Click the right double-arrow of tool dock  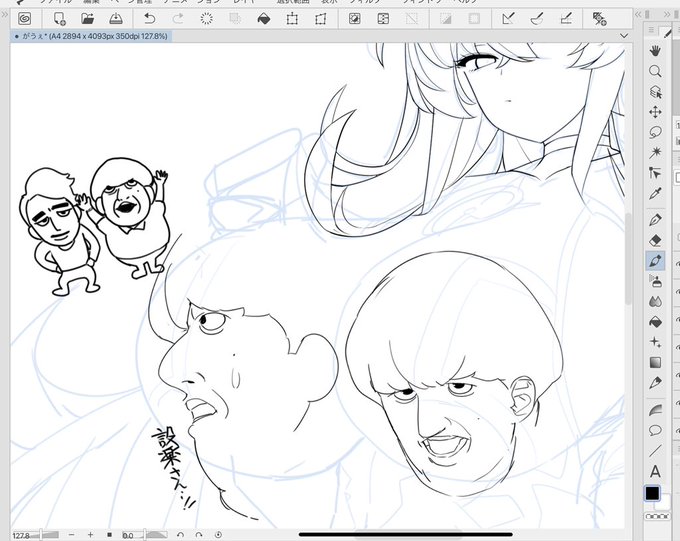tap(667, 14)
